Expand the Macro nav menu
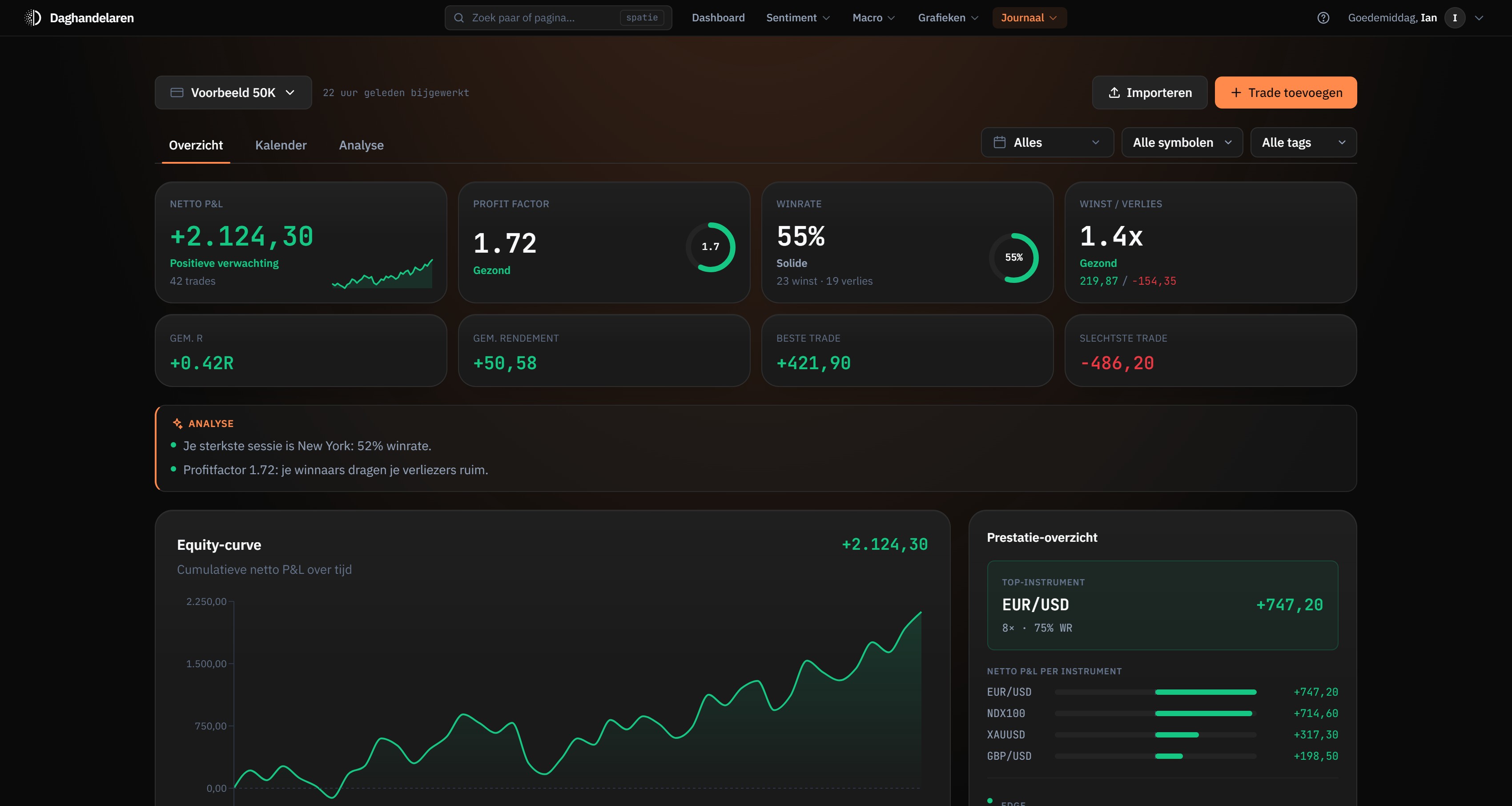Image resolution: width=1512 pixels, height=806 pixels. click(873, 18)
